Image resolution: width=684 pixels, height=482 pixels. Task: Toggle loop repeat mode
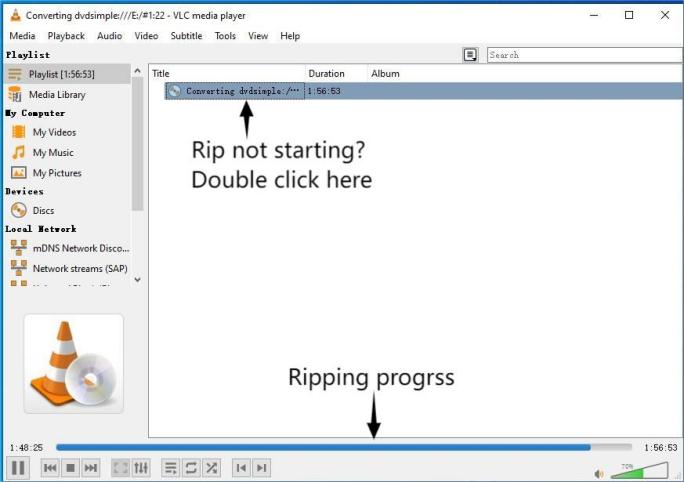191,467
